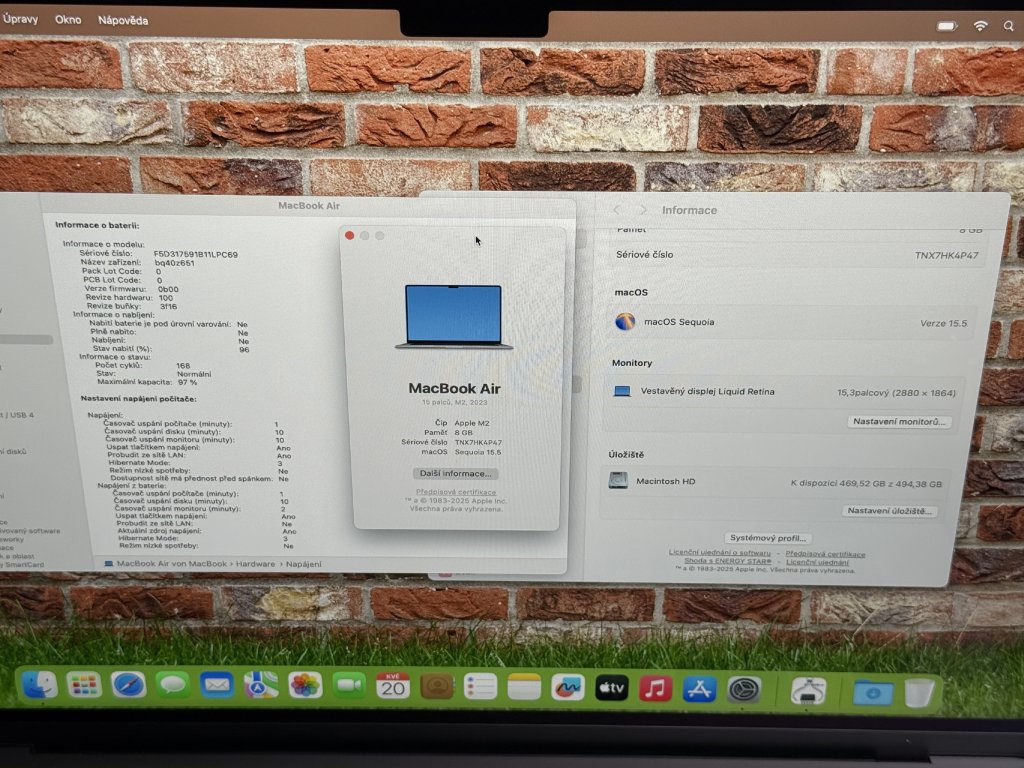Open the Okno menu
Screen dimensions: 1024x768
tap(68, 20)
